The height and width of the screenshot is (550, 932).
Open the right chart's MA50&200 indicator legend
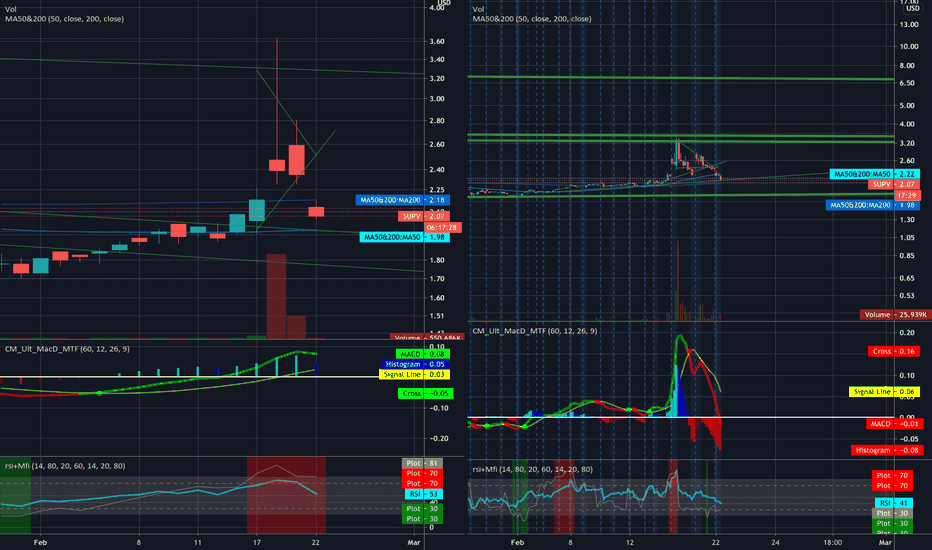pos(531,19)
